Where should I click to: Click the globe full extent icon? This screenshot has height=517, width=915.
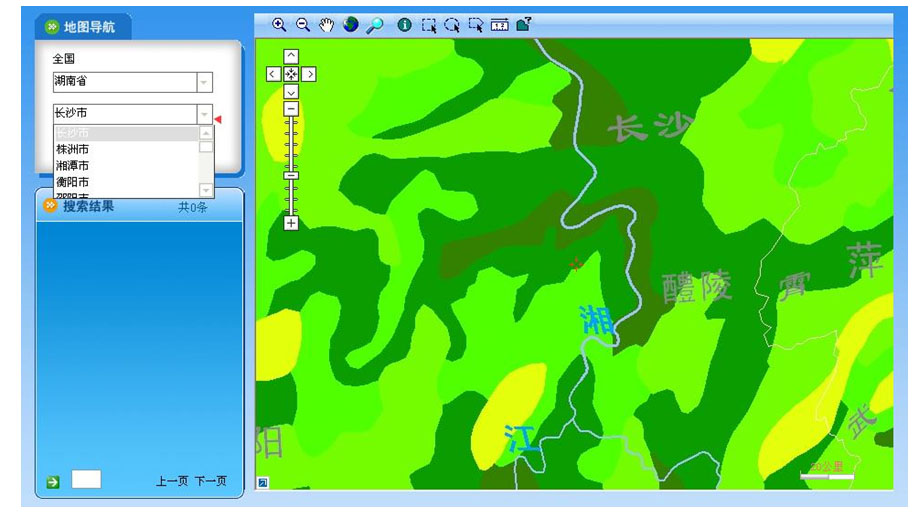point(351,25)
